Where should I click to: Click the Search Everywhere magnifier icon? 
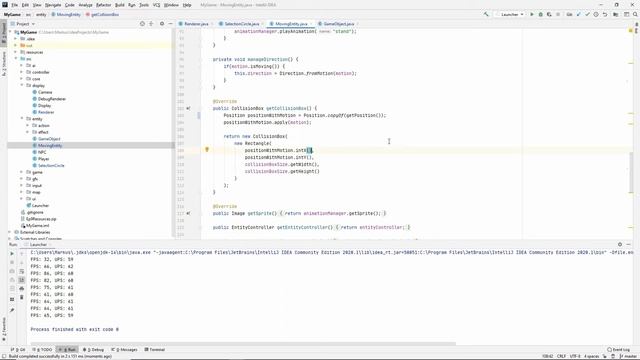point(635,14)
